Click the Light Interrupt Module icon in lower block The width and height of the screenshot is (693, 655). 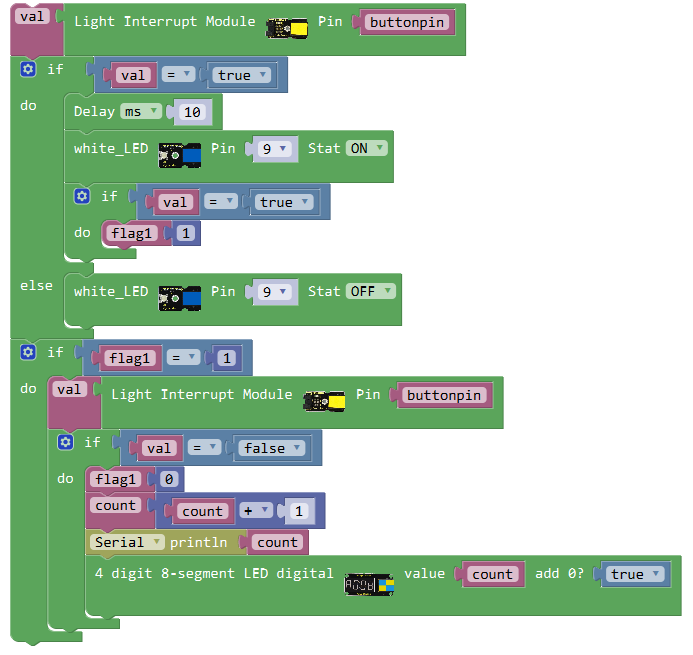pos(324,401)
